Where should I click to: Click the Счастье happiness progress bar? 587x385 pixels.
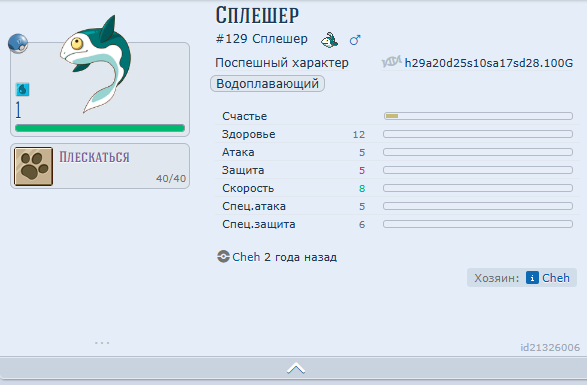pos(478,116)
